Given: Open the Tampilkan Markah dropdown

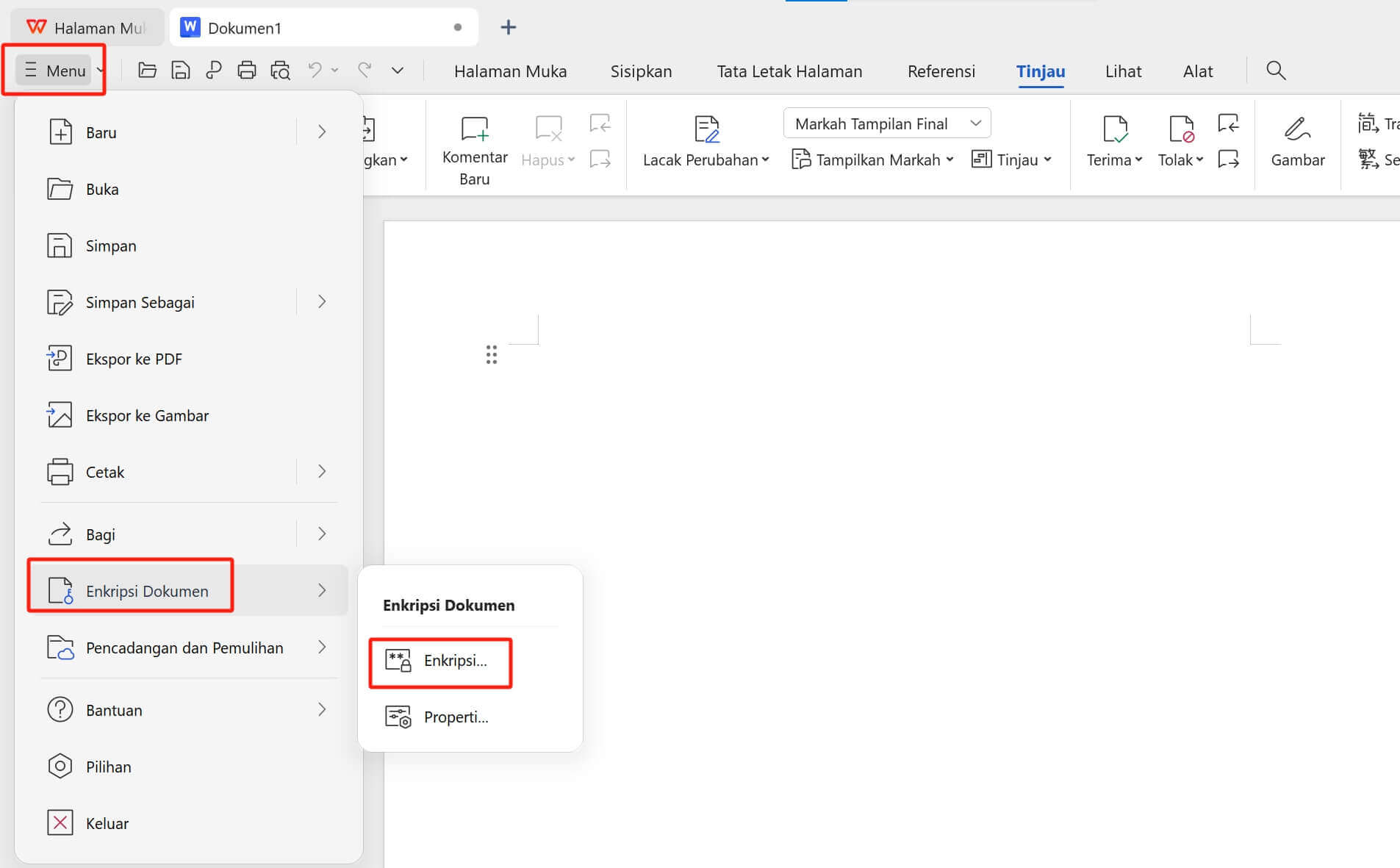Looking at the screenshot, I should pyautogui.click(x=872, y=159).
